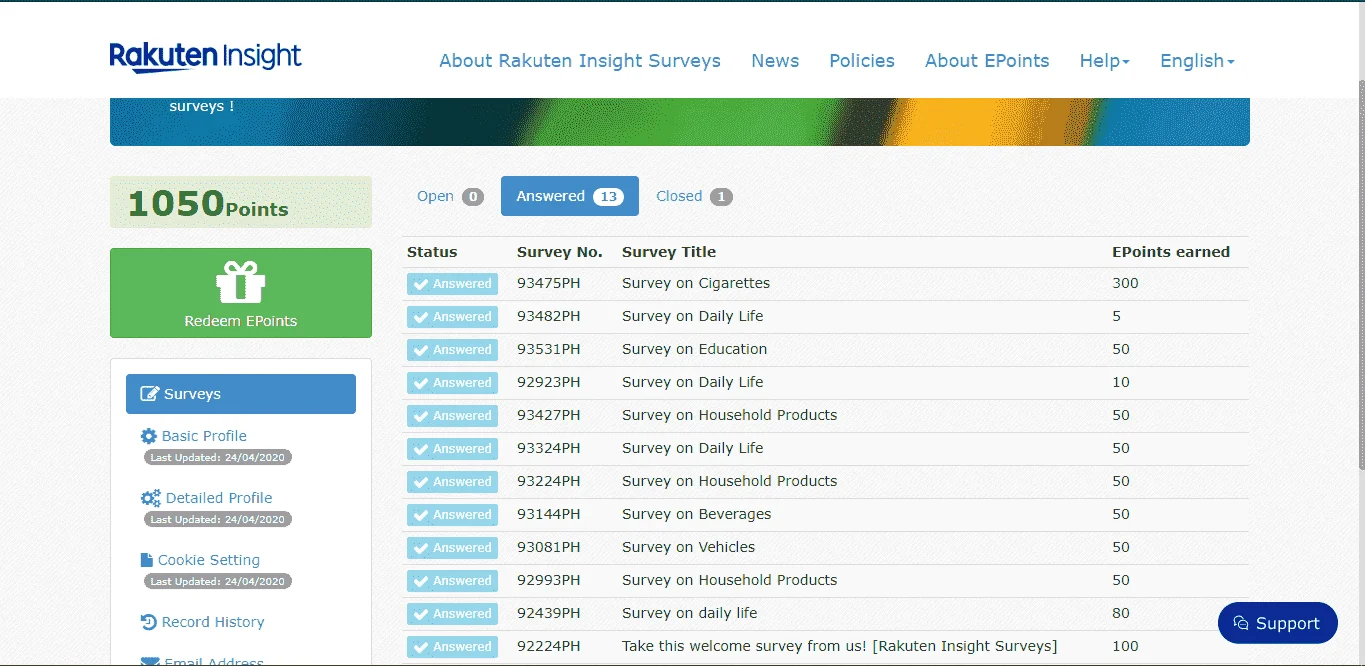Go to the News page
Screen dimensions: 1365x666
coord(775,61)
